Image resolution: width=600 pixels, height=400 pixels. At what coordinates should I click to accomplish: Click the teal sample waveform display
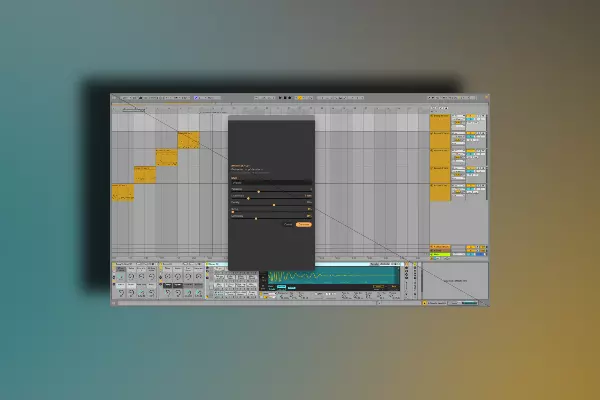click(x=333, y=276)
